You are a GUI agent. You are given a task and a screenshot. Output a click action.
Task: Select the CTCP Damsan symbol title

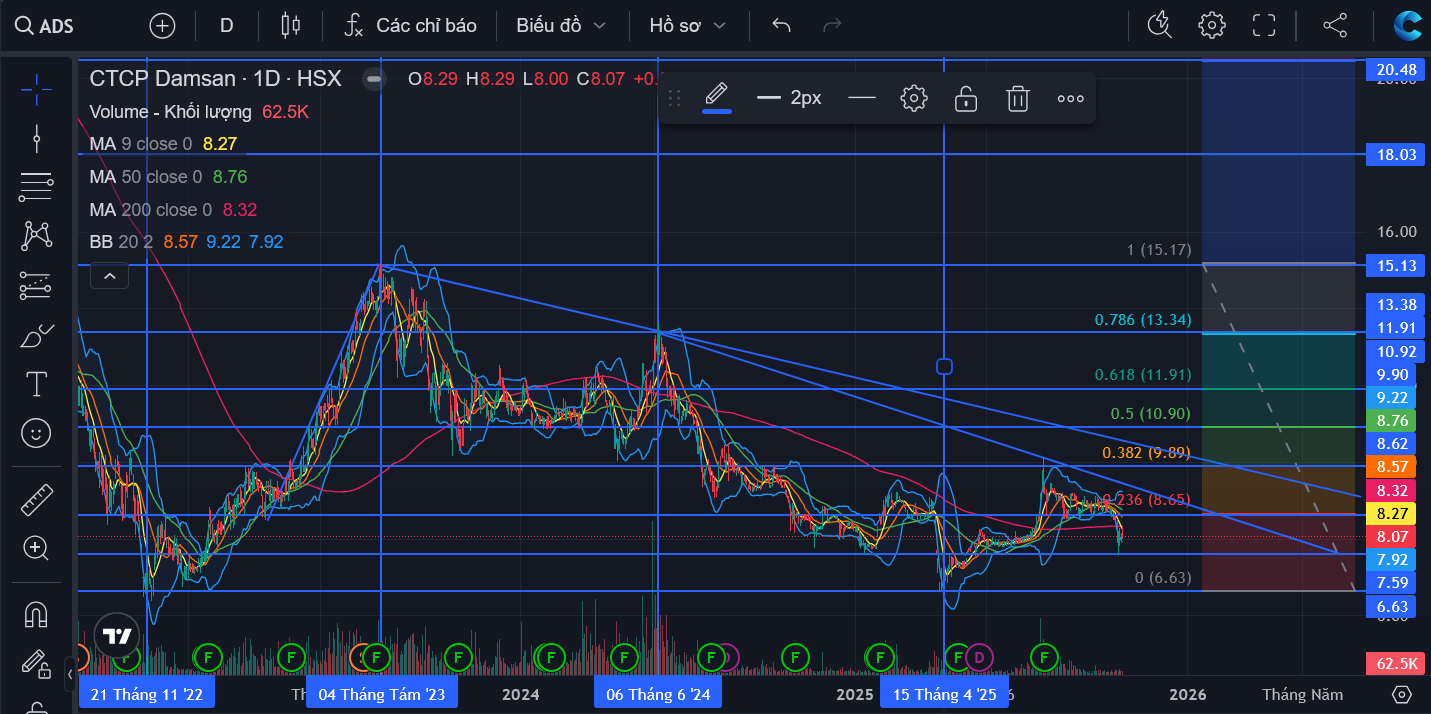[x=215, y=78]
